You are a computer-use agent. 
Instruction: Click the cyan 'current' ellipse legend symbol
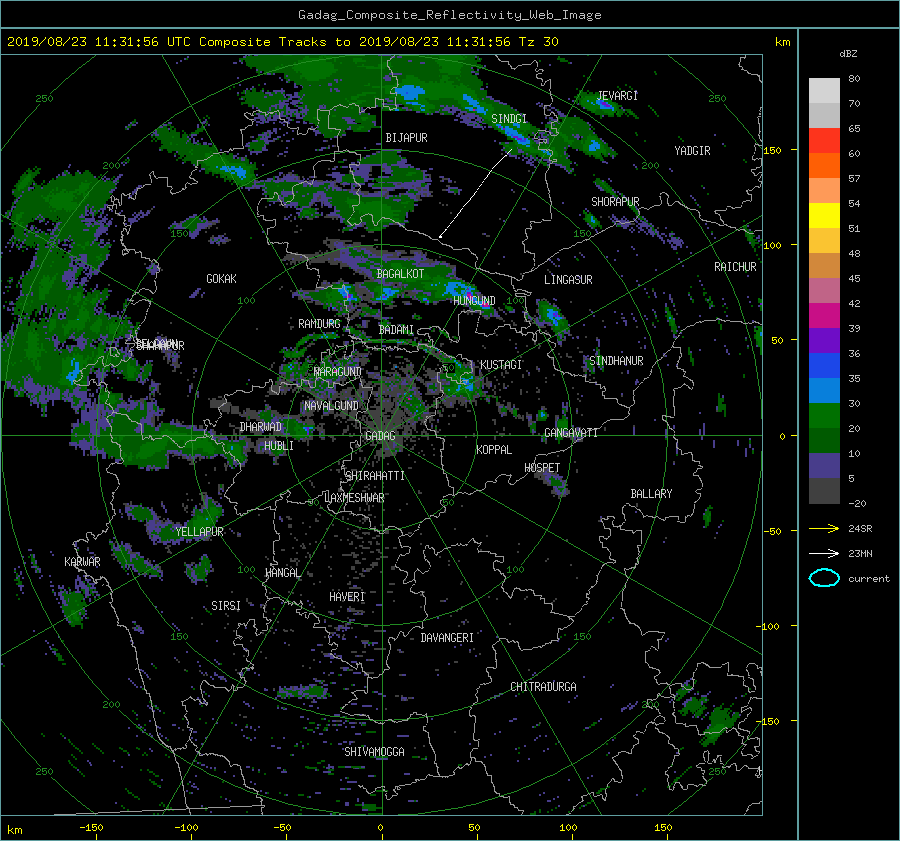click(824, 578)
